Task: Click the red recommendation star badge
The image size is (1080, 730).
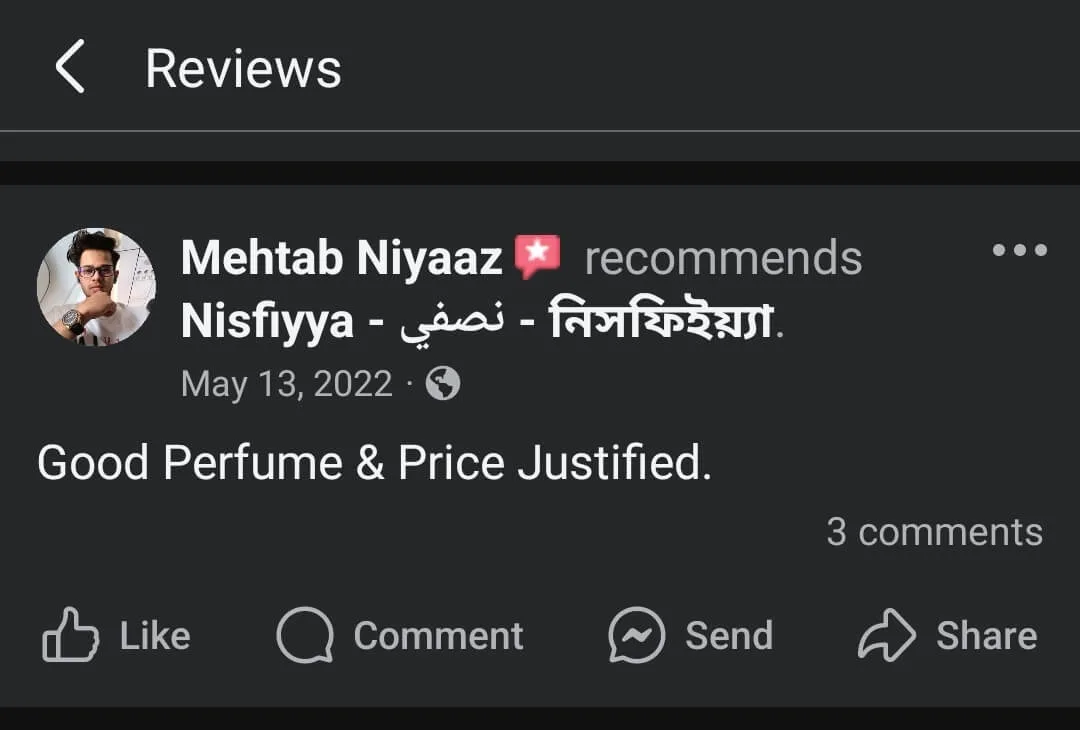Action: click(538, 257)
